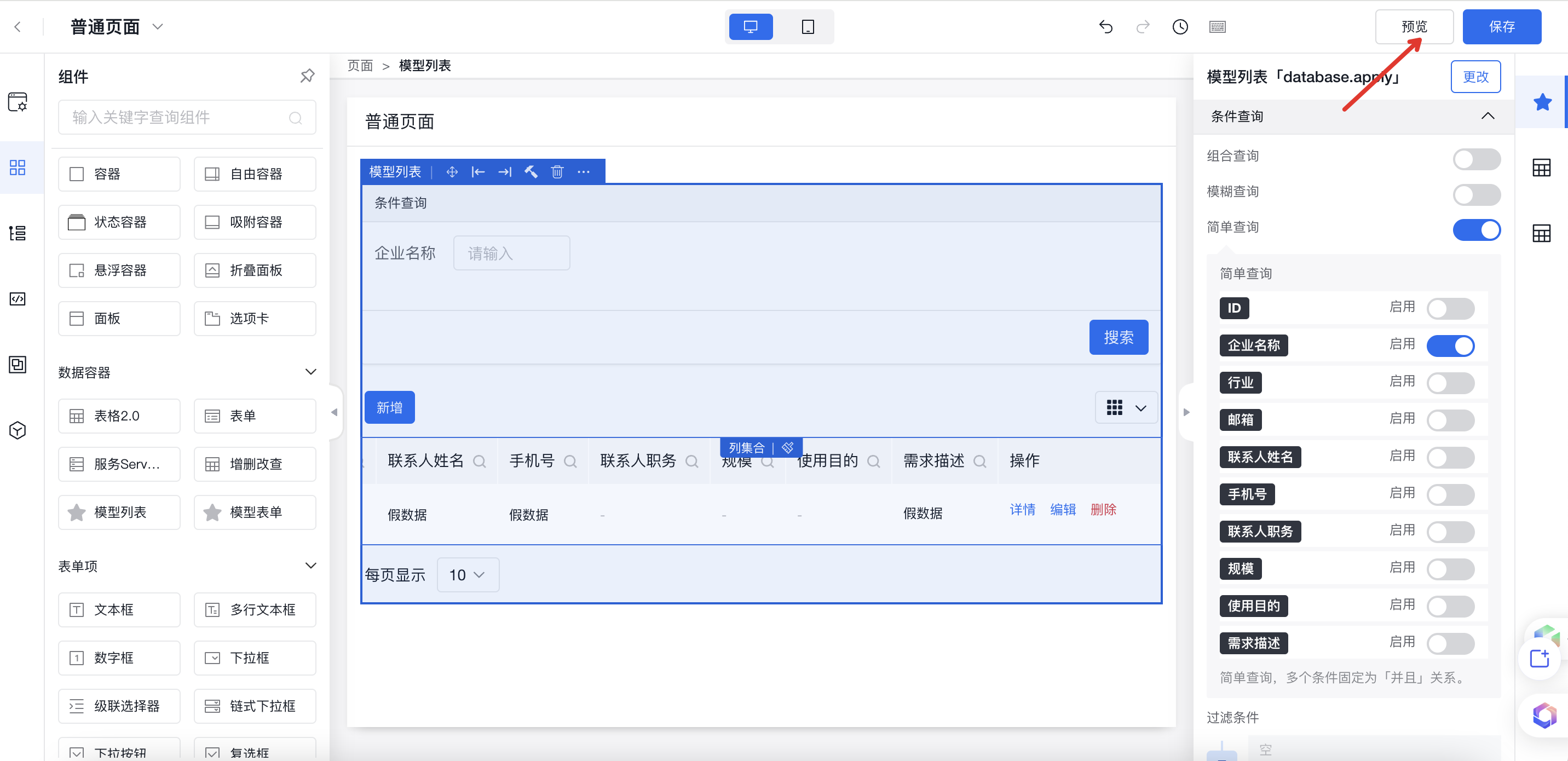This screenshot has width=1568, height=761.
Task: Delete the 模型列表 component via trash icon
Action: click(x=557, y=172)
